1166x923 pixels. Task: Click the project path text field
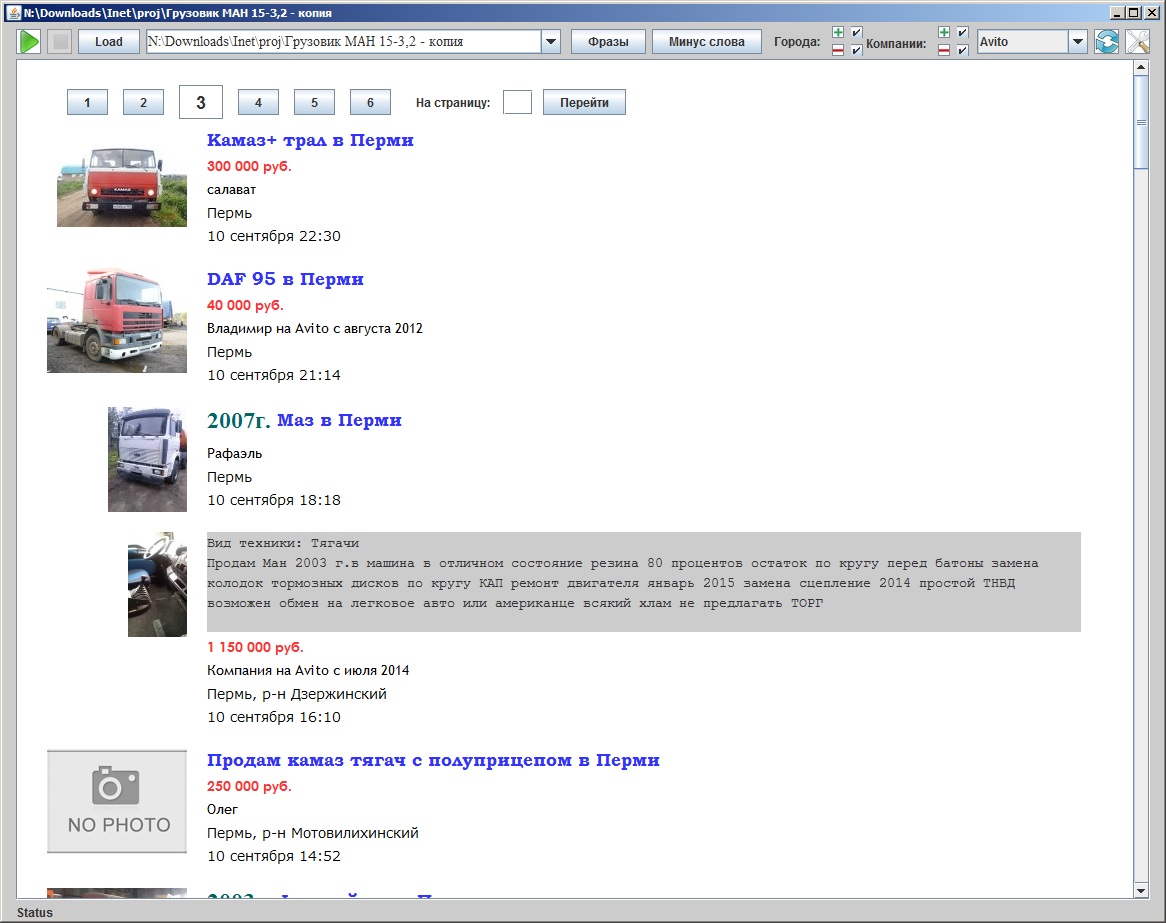click(344, 42)
